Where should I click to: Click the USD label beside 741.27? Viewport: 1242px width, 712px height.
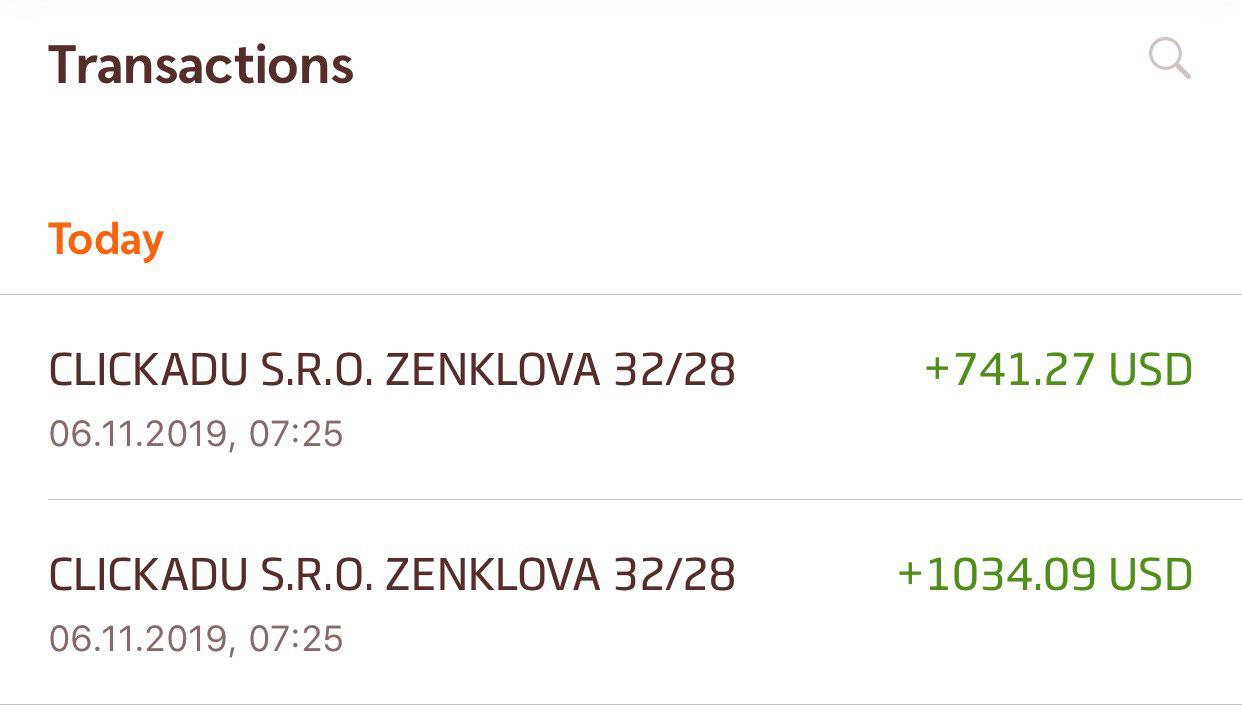tap(1151, 370)
